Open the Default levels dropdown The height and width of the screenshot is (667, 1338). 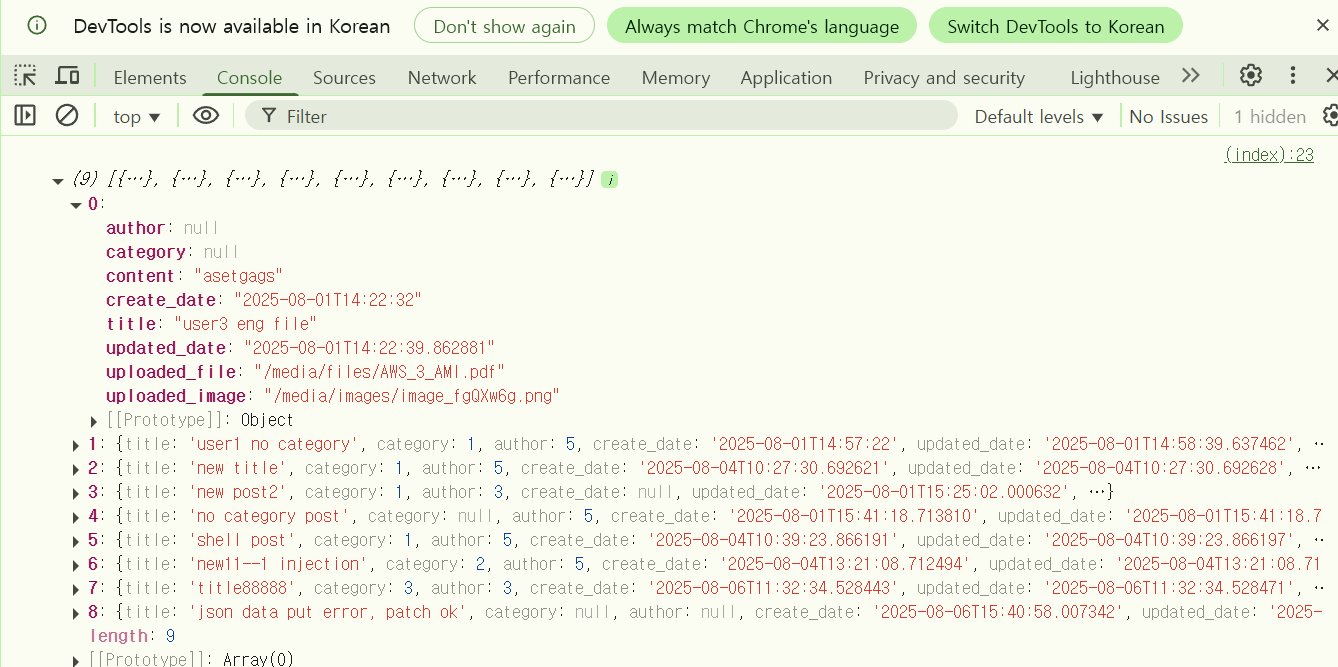pyautogui.click(x=1038, y=117)
